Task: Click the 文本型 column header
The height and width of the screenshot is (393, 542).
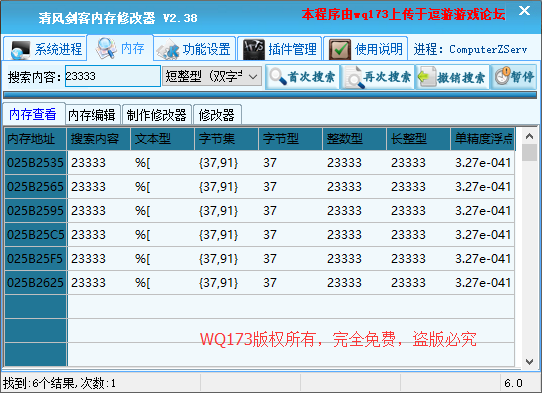Action: tap(162, 139)
